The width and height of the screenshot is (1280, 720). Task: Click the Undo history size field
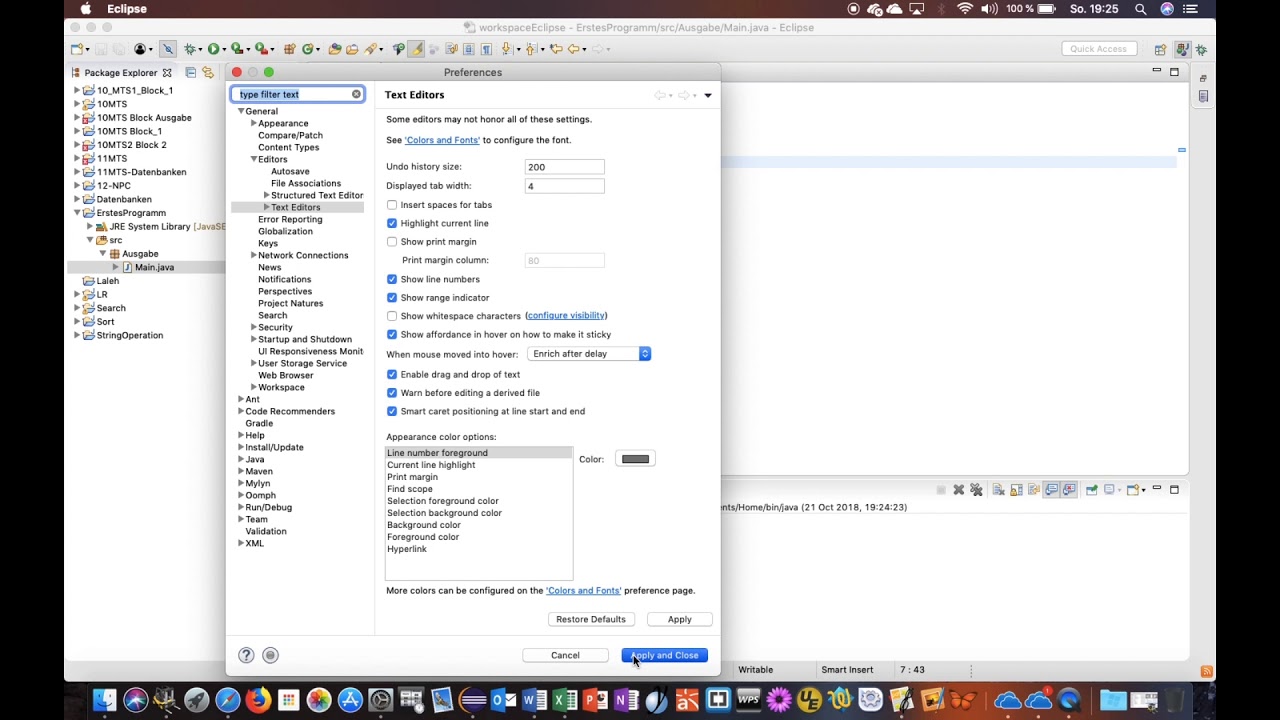pos(565,167)
